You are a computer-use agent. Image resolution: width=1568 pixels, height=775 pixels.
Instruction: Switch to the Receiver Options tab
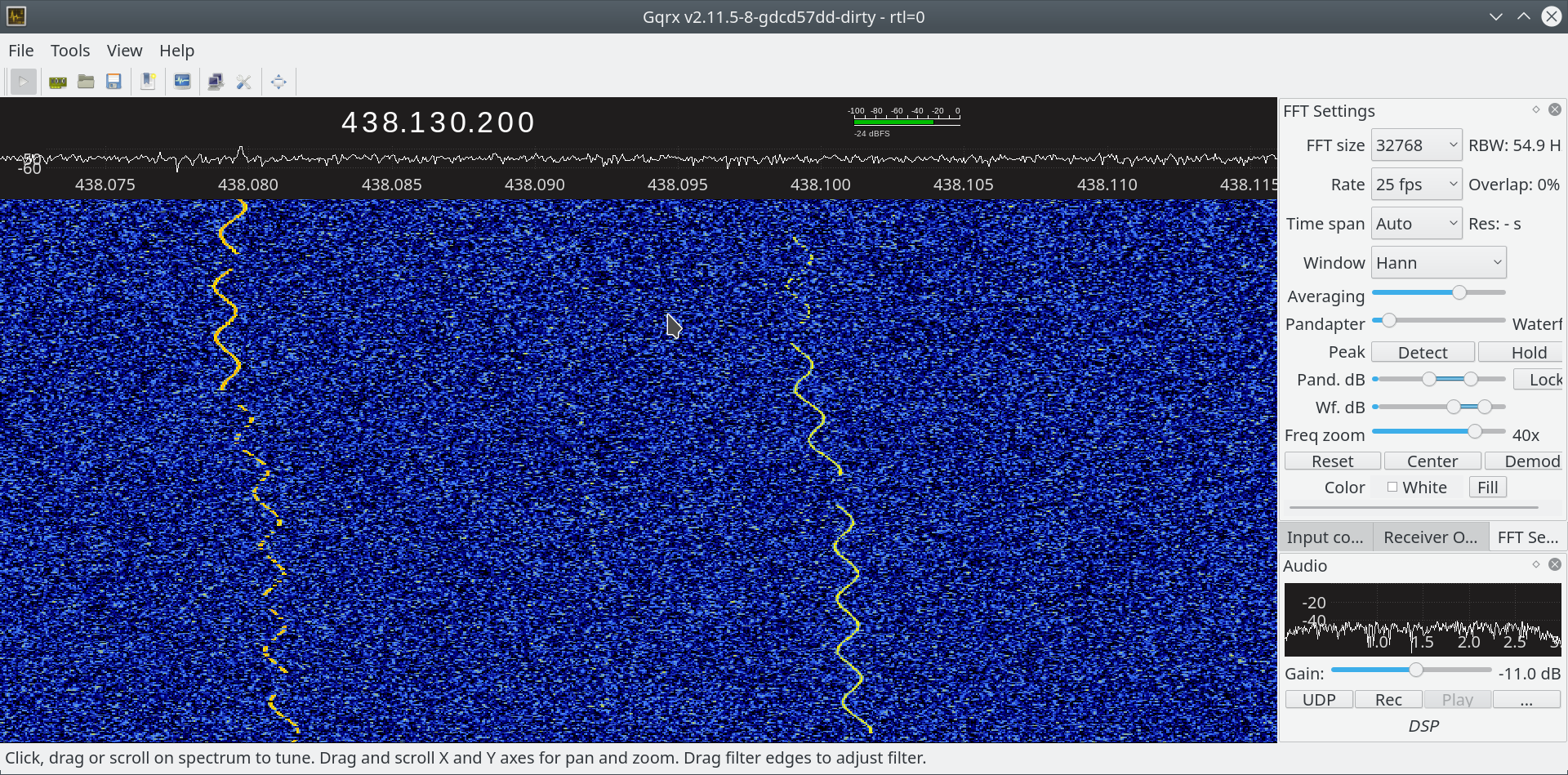1430,537
